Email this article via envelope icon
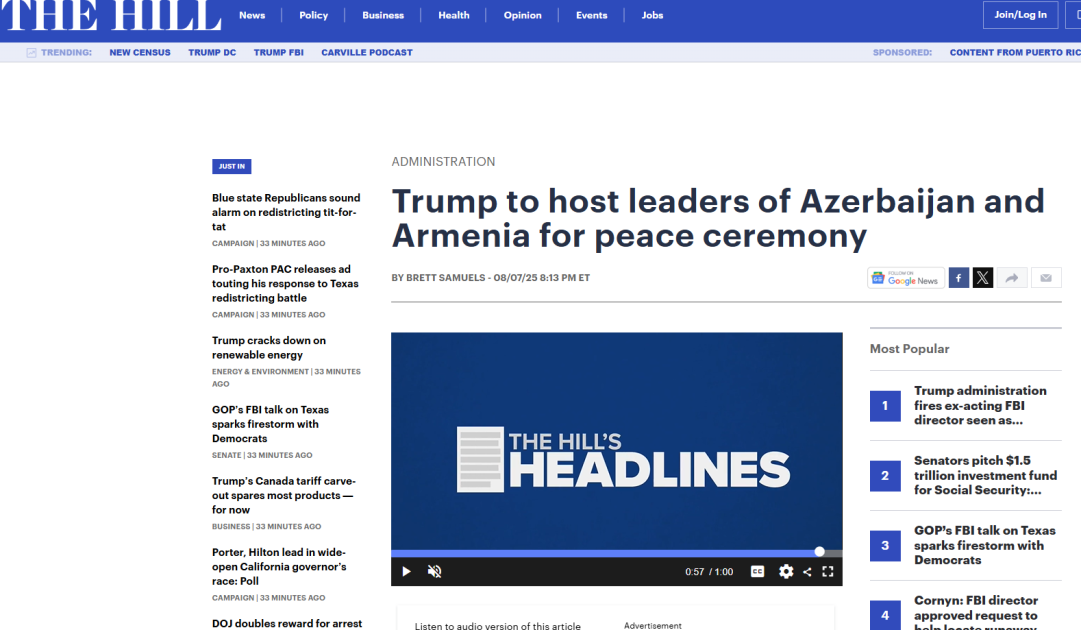This screenshot has width=1081, height=630. pos(1046,278)
